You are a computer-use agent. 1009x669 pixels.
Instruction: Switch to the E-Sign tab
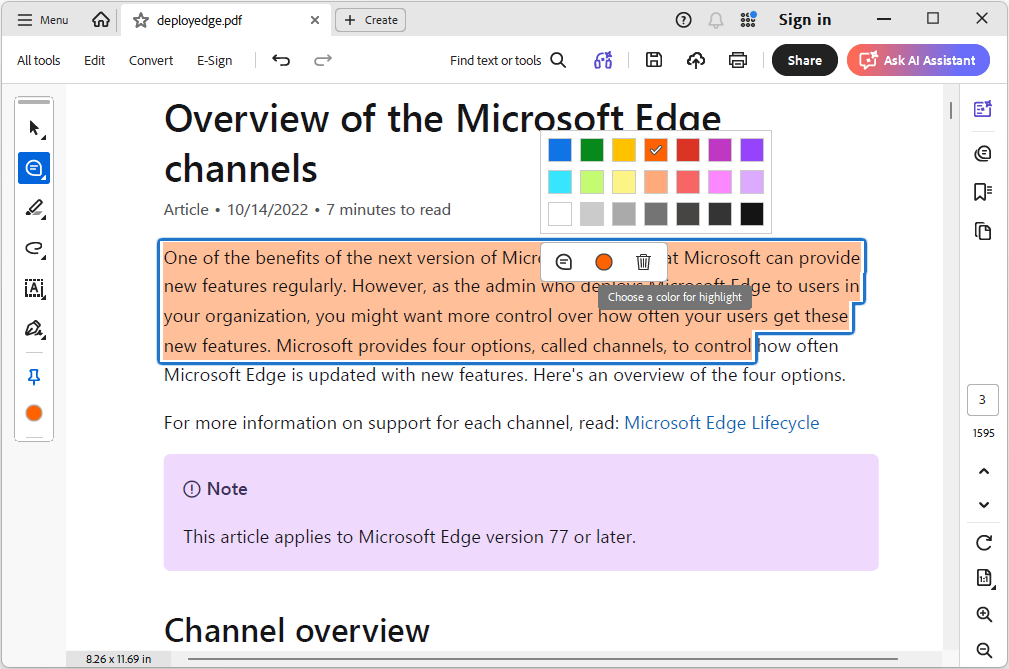coord(214,60)
